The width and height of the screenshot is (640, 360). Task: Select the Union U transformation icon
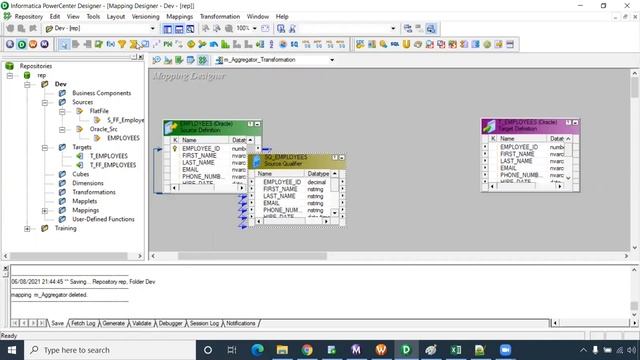click(406, 44)
